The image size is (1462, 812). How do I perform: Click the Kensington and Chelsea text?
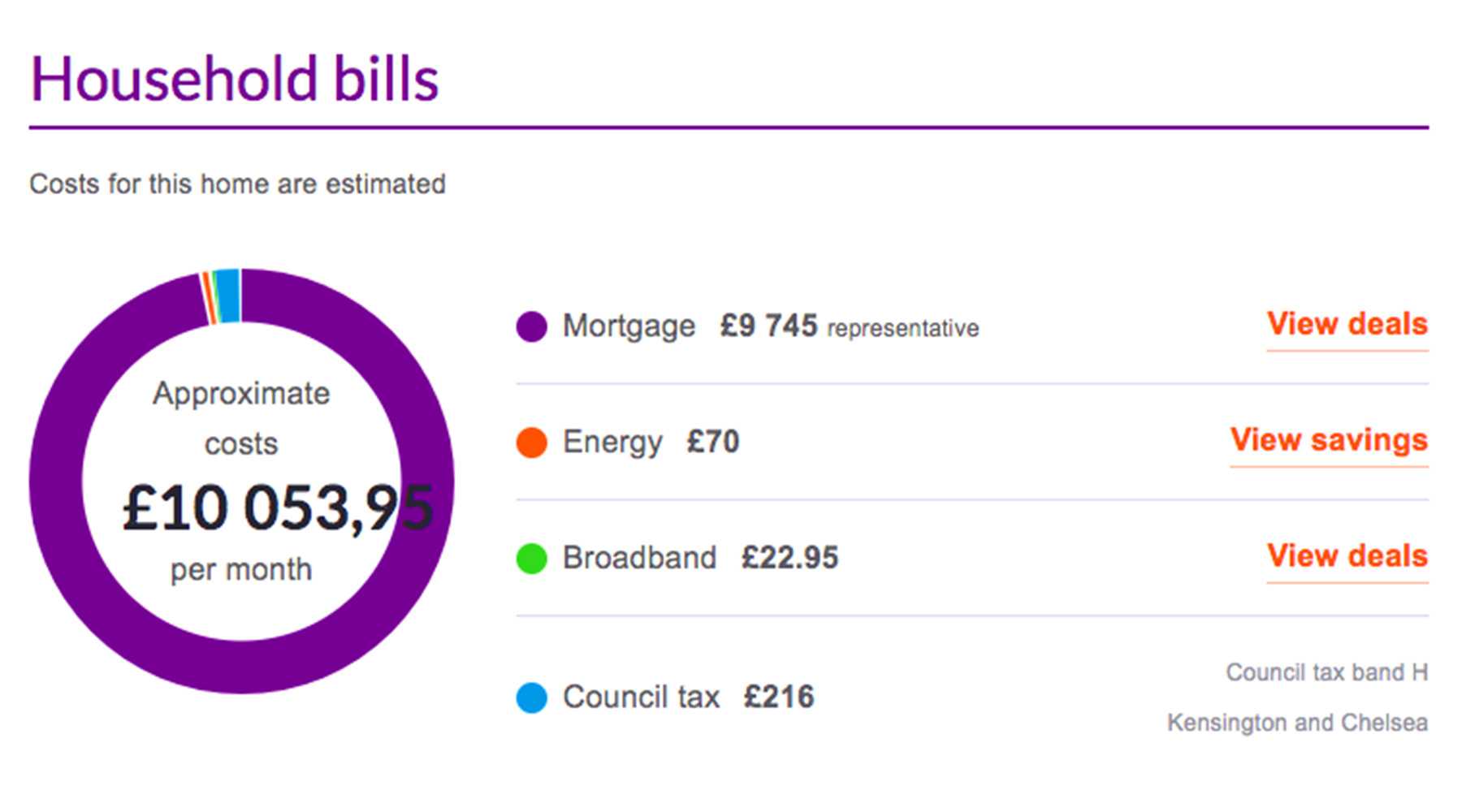[1297, 723]
